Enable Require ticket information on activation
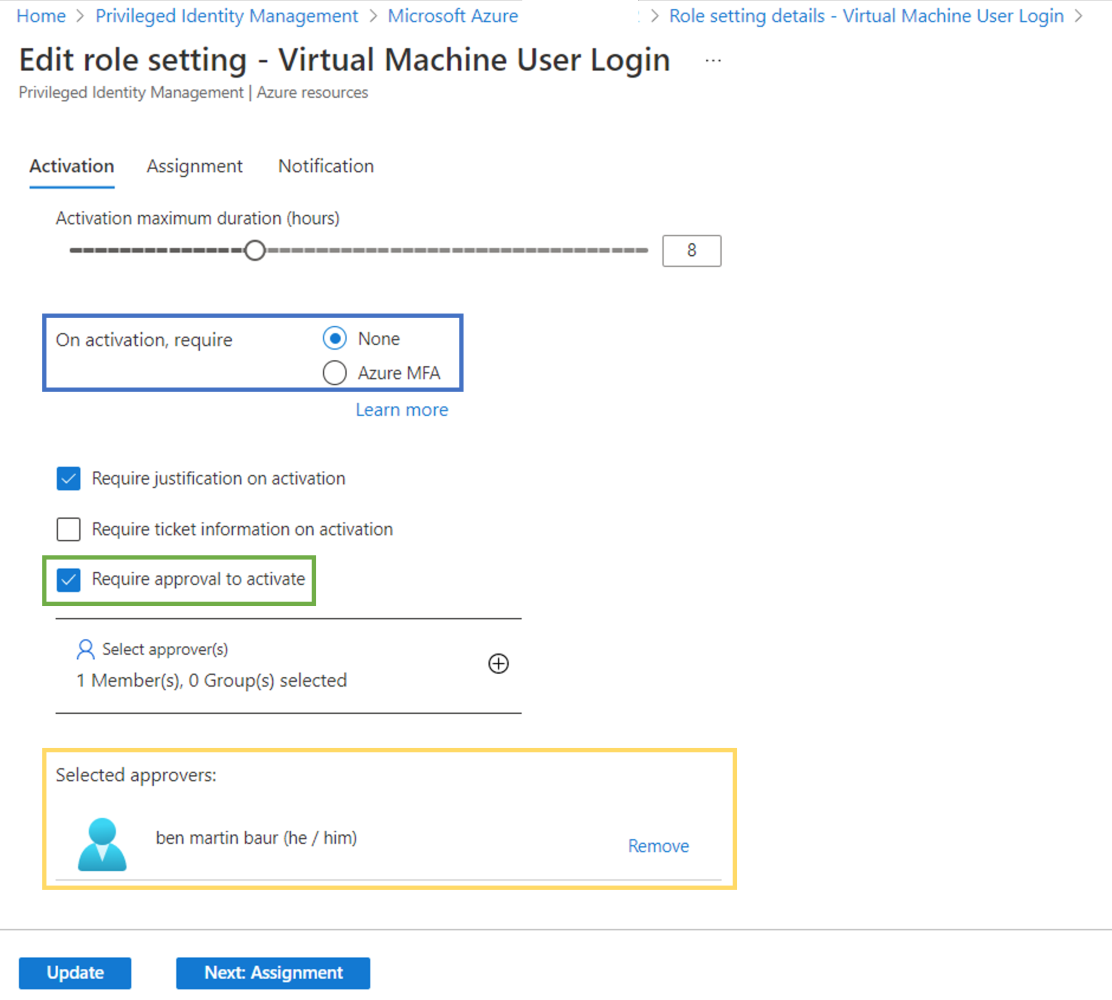 [68, 529]
